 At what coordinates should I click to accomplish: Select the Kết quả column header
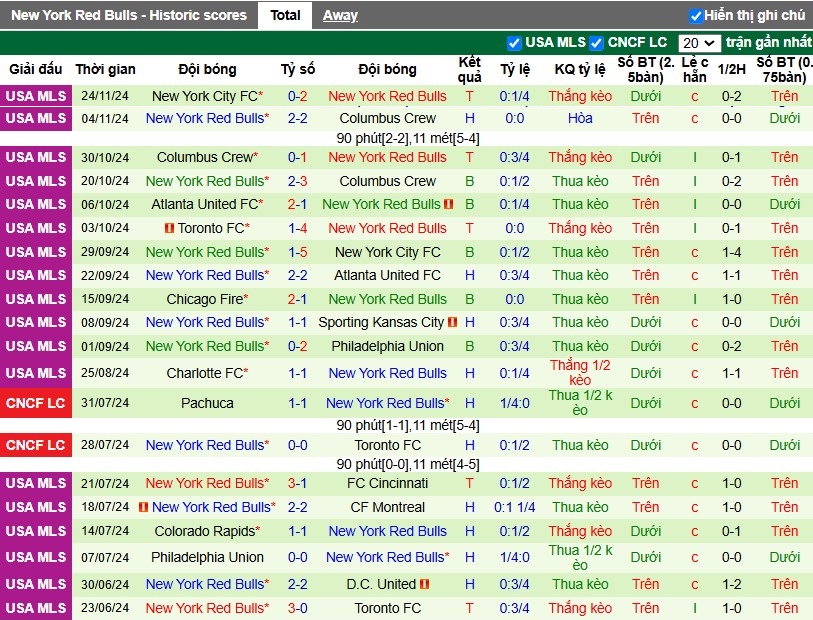point(469,69)
